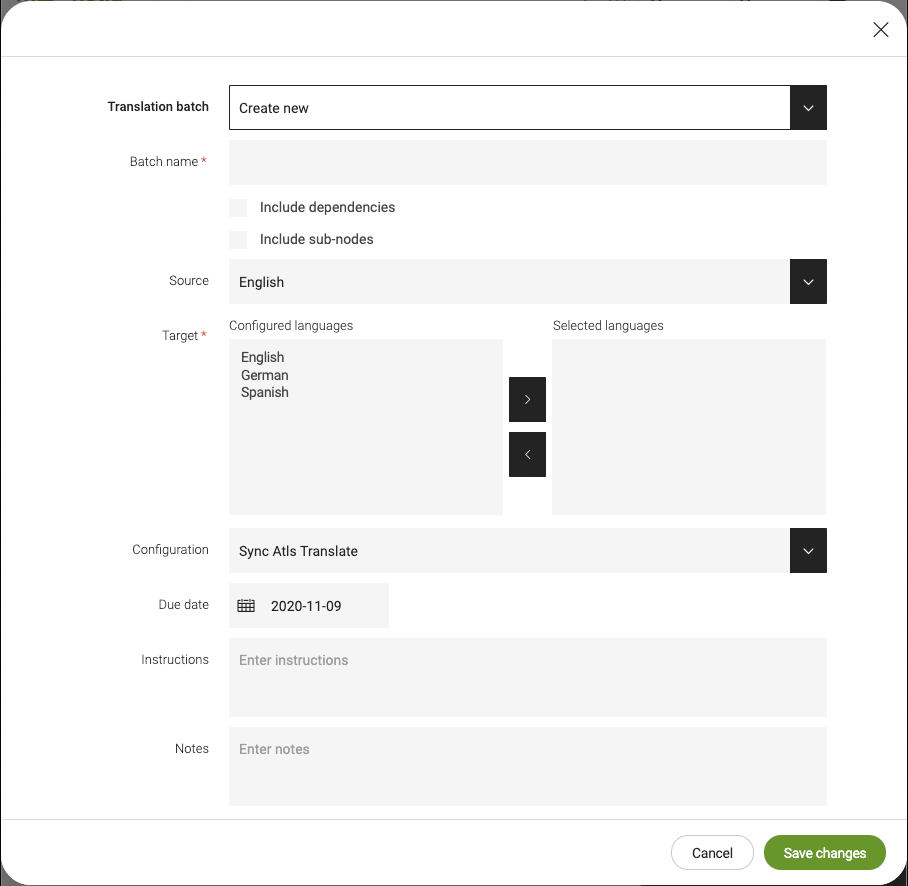Image resolution: width=908 pixels, height=886 pixels.
Task: Open the Translation batch dropdown arrow
Action: pos(808,108)
